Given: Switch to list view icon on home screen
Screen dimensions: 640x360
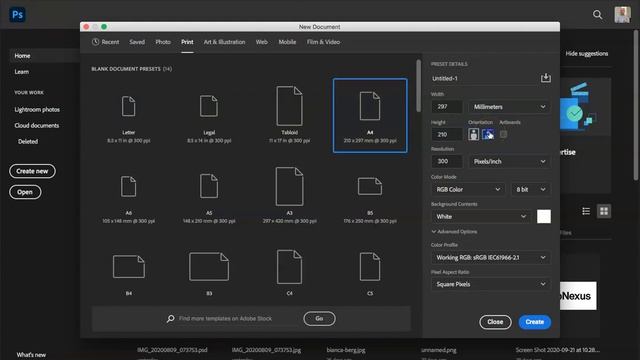Looking at the screenshot, I should point(586,211).
